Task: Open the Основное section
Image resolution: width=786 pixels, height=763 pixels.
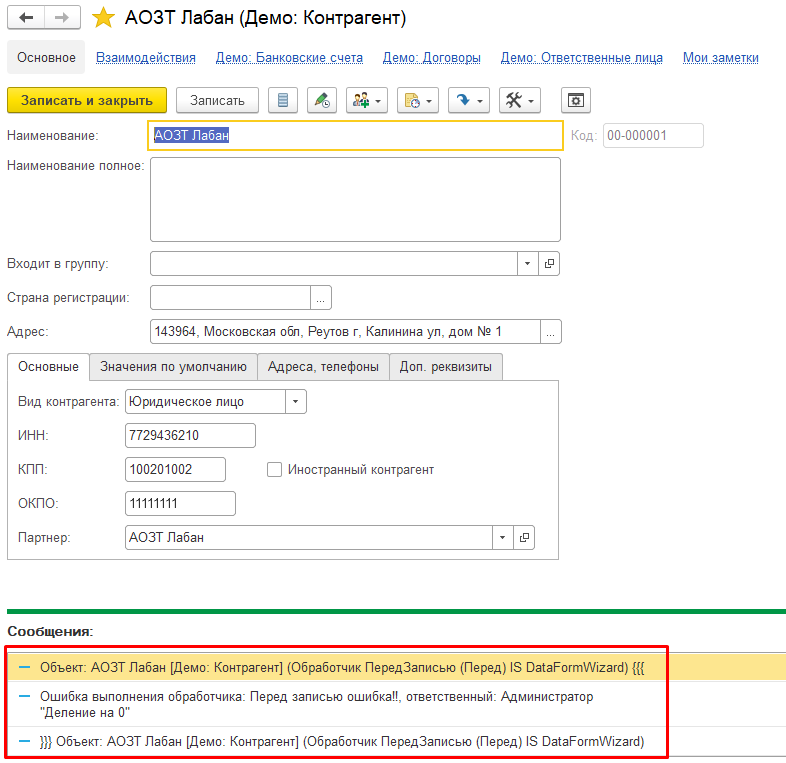Action: pos(46,57)
